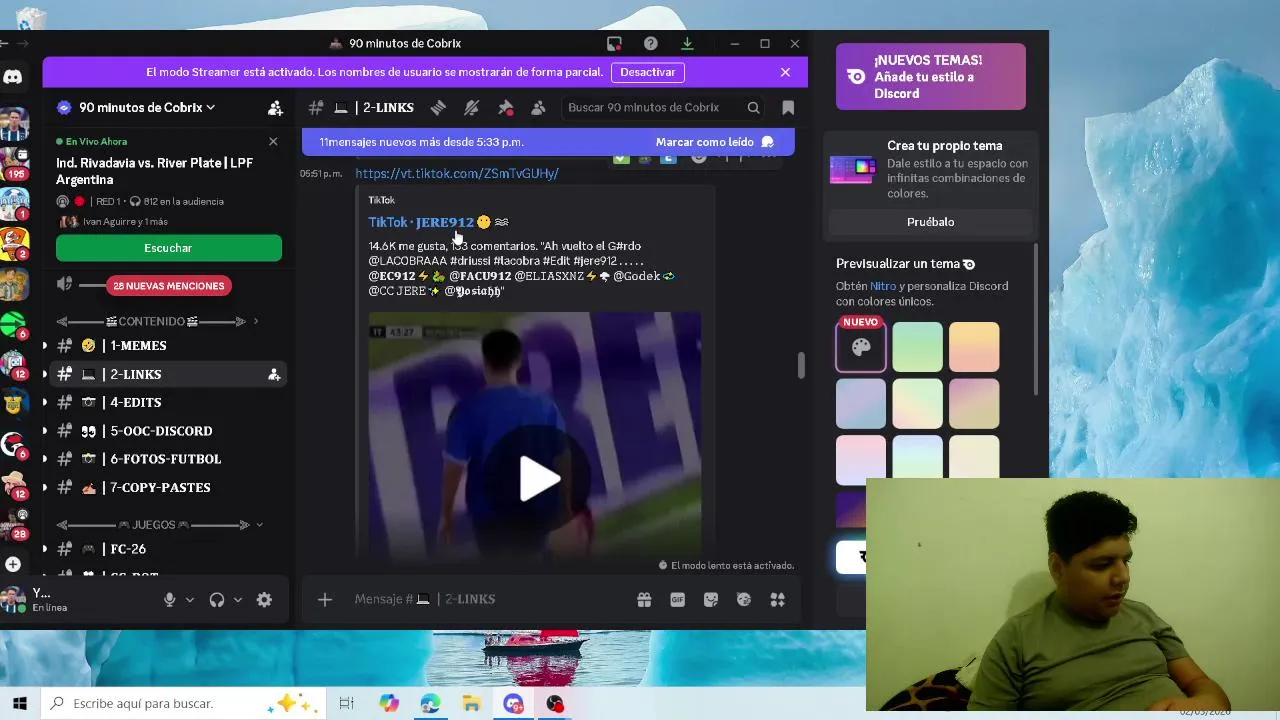
Task: Show pinned messages pin icon
Action: pos(505,107)
